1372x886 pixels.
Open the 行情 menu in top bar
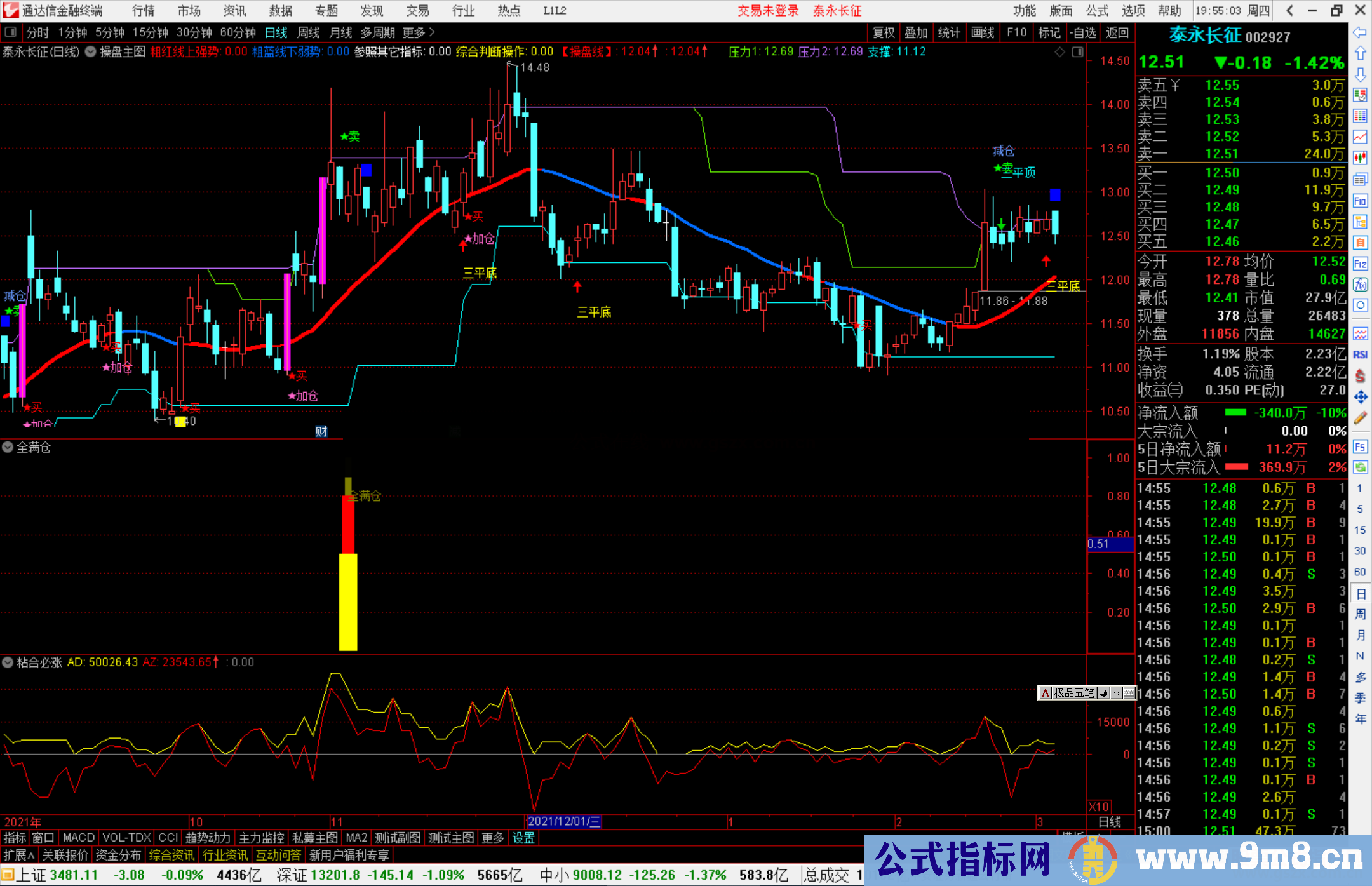click(x=143, y=11)
